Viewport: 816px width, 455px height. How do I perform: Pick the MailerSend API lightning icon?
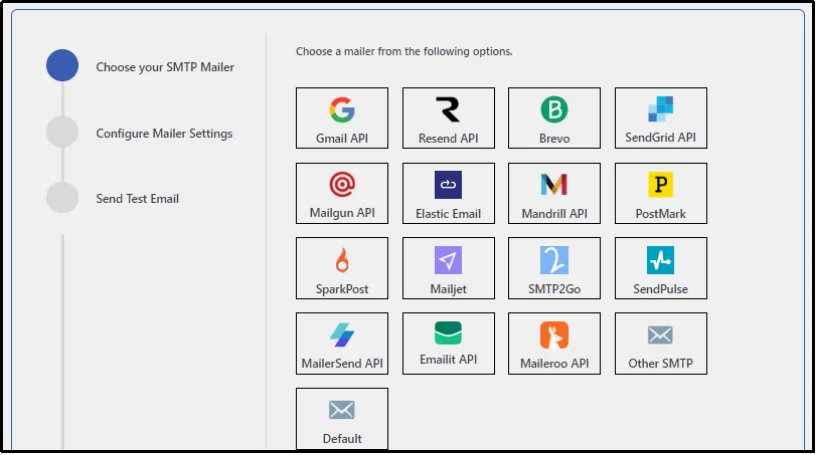click(342, 335)
